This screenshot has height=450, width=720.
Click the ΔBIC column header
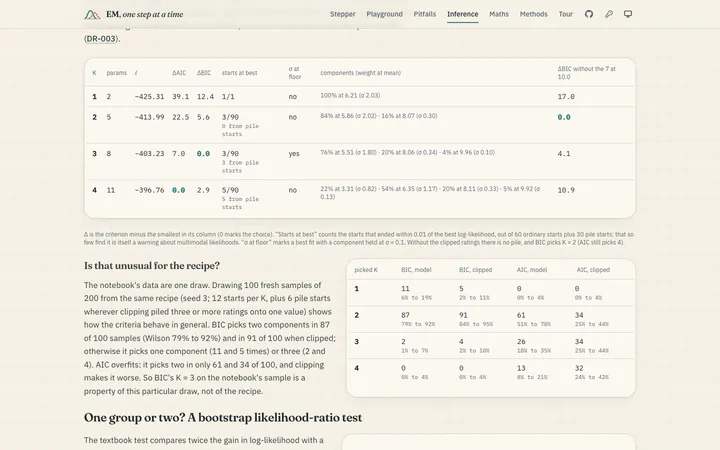[x=204, y=73]
